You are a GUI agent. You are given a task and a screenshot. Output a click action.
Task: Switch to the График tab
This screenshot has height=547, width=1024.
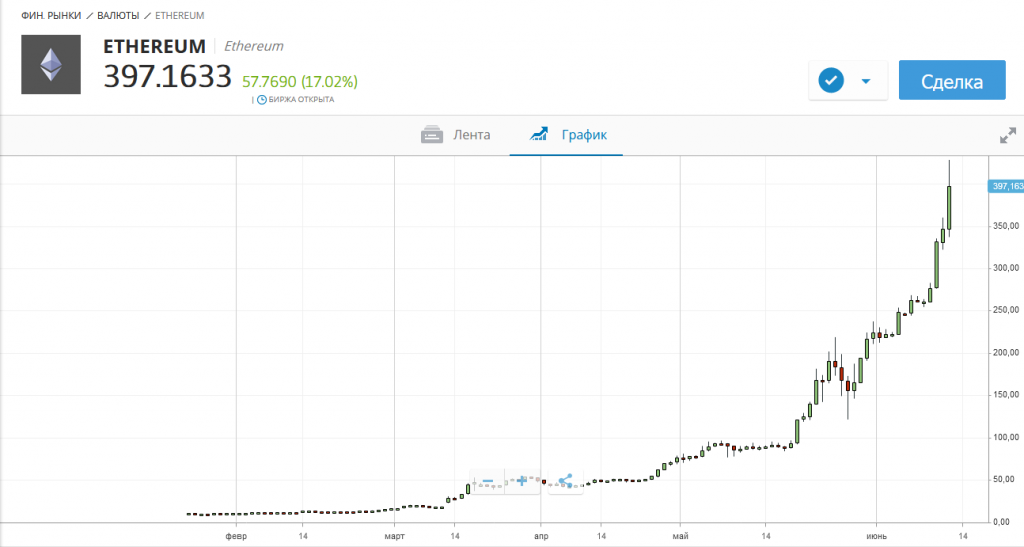point(566,135)
